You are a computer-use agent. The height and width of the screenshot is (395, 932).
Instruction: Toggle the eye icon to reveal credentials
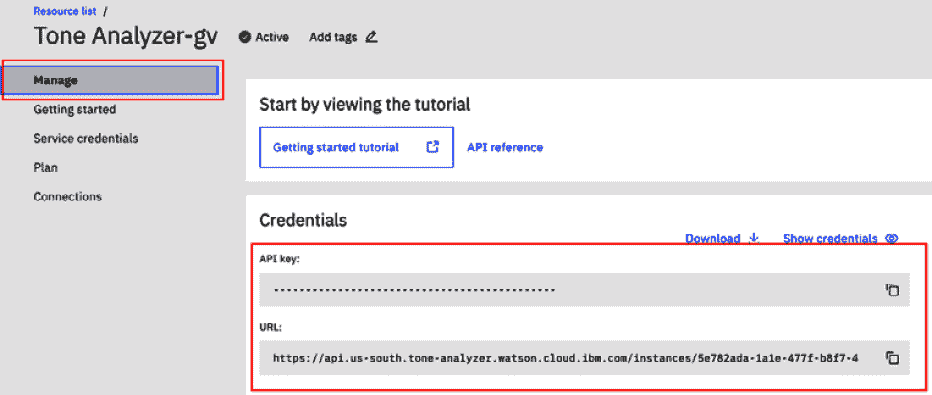click(x=891, y=238)
